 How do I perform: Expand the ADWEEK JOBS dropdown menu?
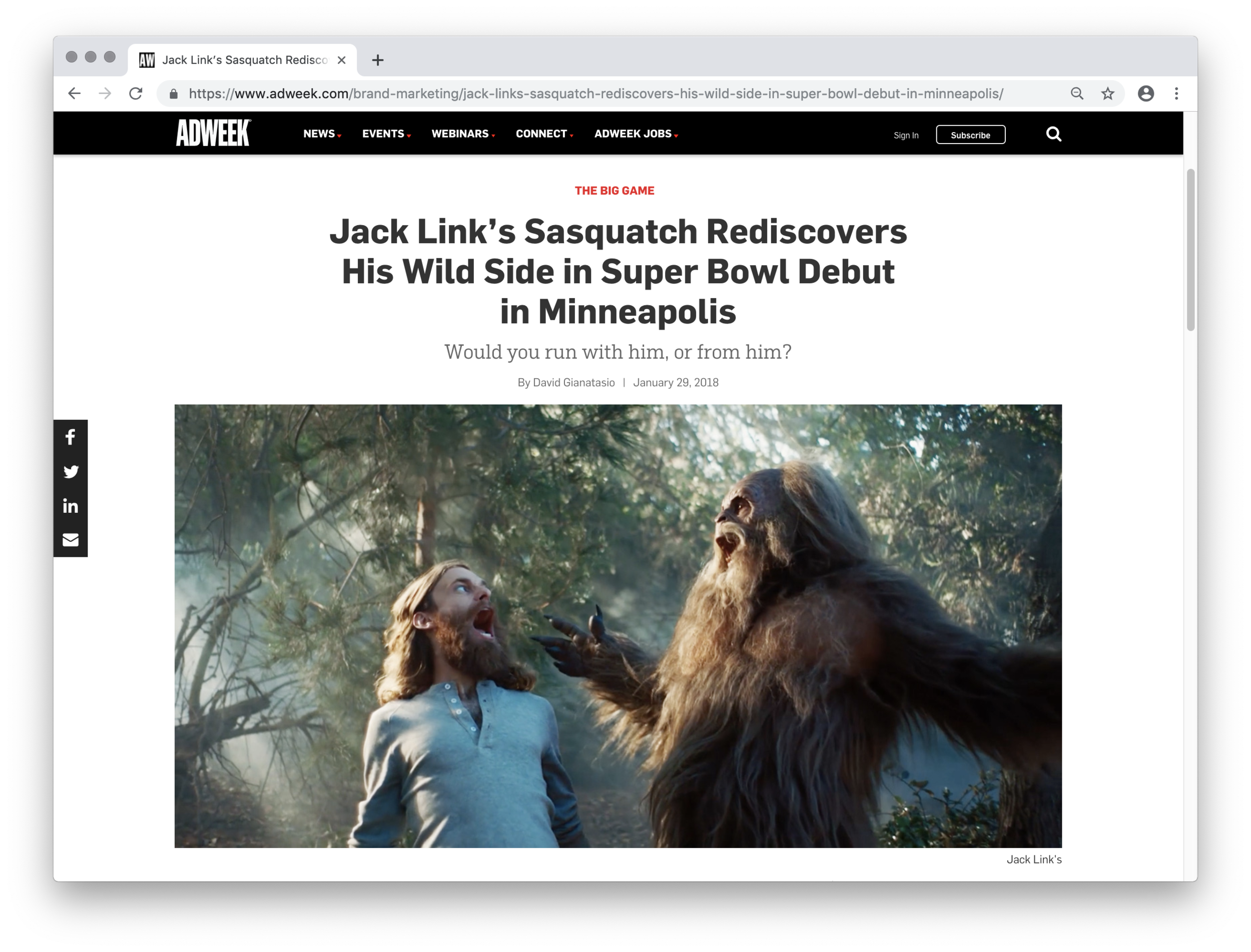pos(636,134)
